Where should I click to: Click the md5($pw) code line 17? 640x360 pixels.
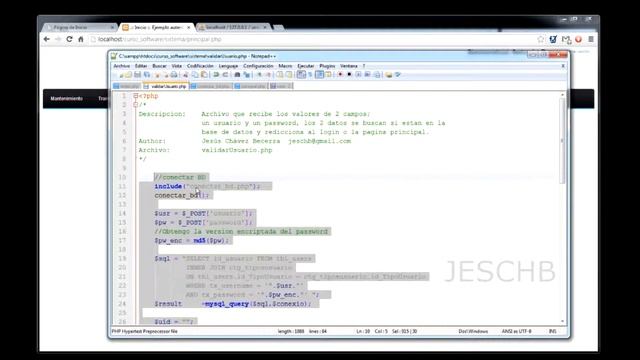pos(192,240)
